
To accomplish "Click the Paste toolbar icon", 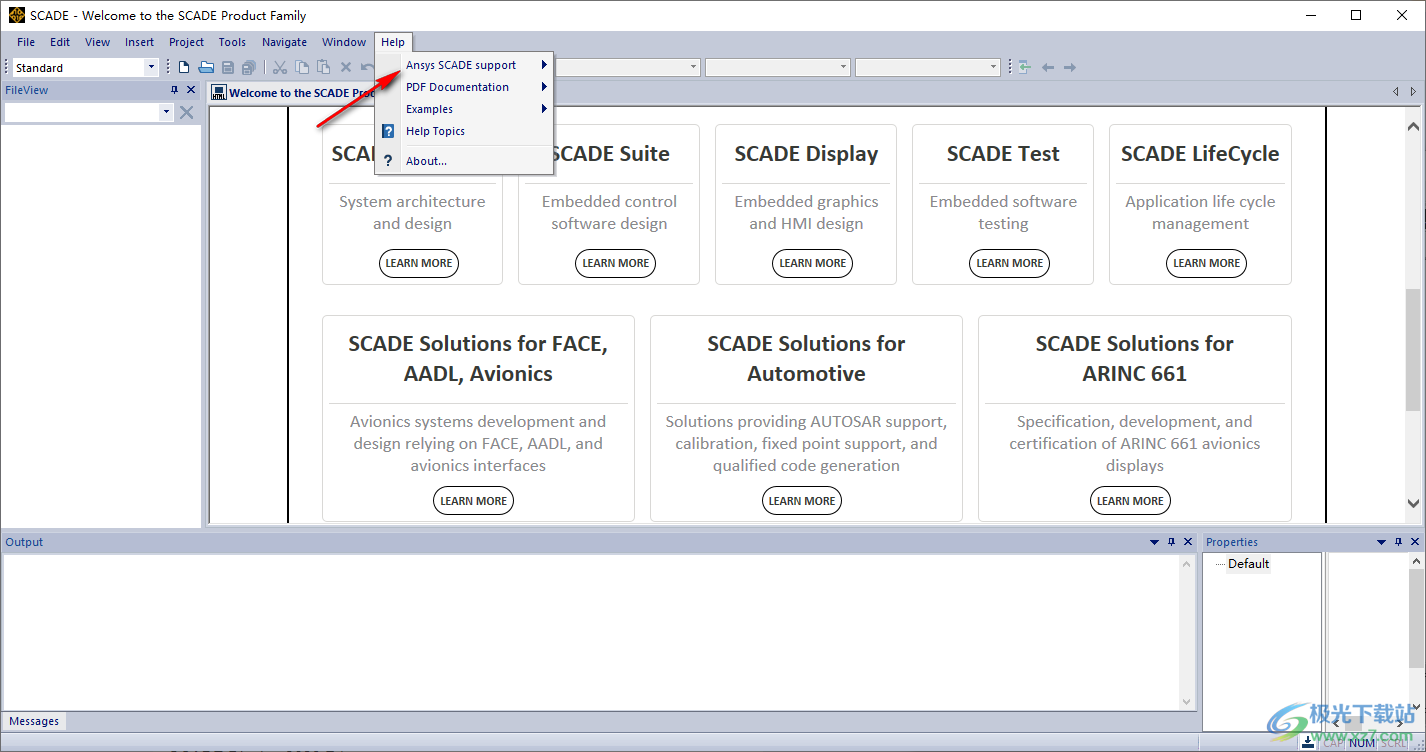I will tap(323, 67).
